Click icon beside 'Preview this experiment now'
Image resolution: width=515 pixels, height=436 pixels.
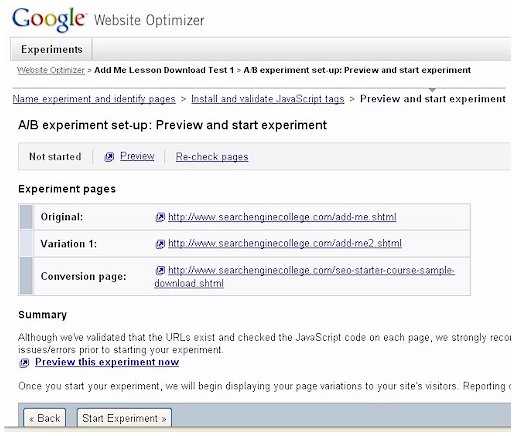(x=24, y=363)
